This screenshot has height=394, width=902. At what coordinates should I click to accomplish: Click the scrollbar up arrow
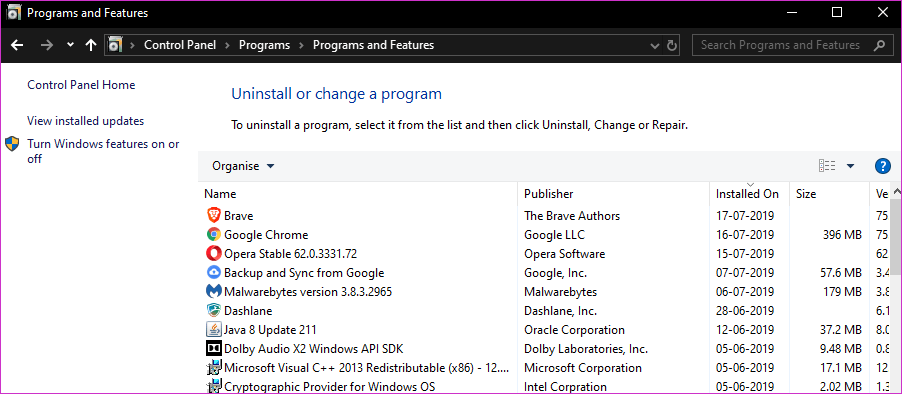coord(896,191)
